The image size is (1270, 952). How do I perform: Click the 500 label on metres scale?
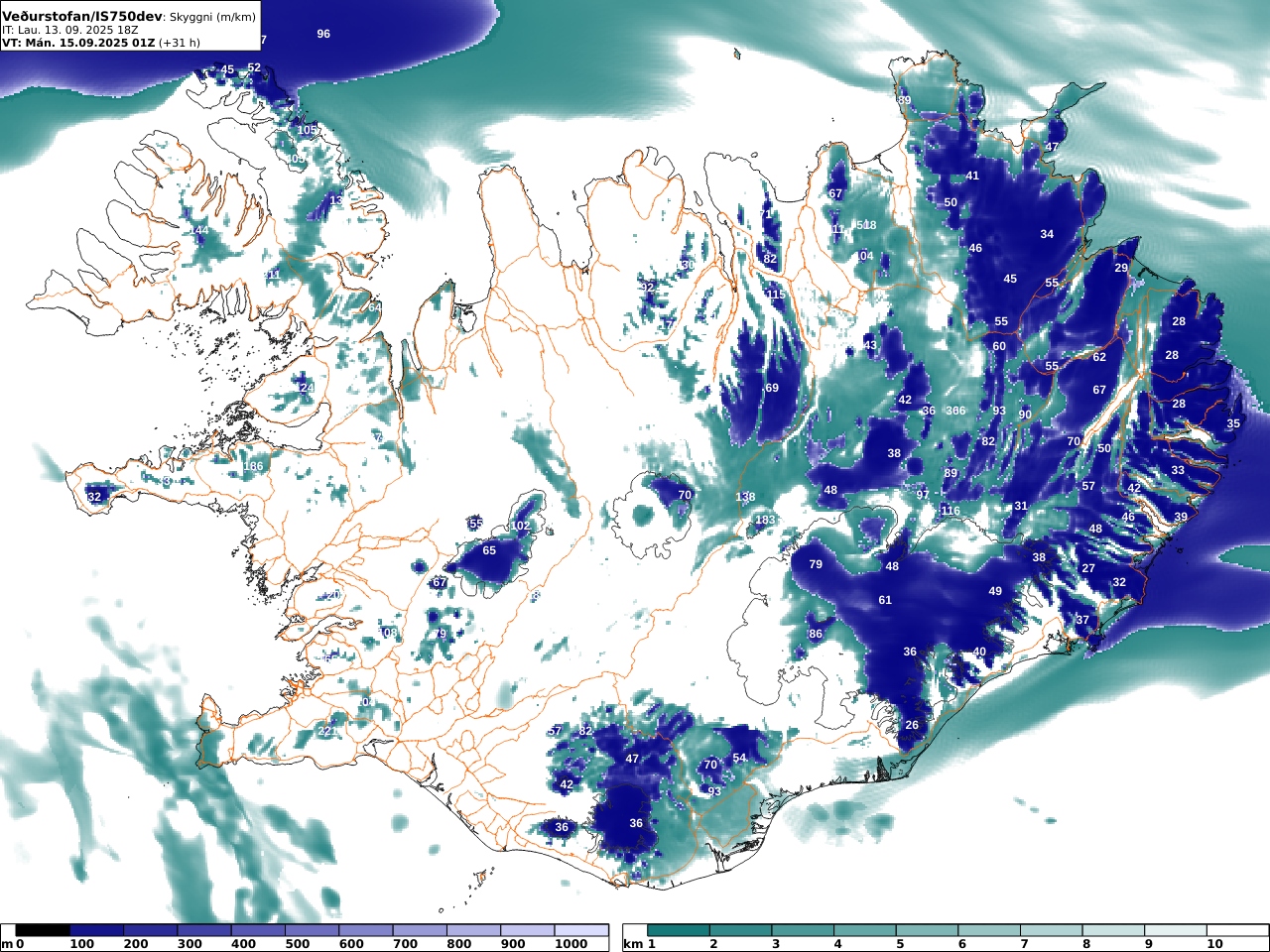click(298, 944)
